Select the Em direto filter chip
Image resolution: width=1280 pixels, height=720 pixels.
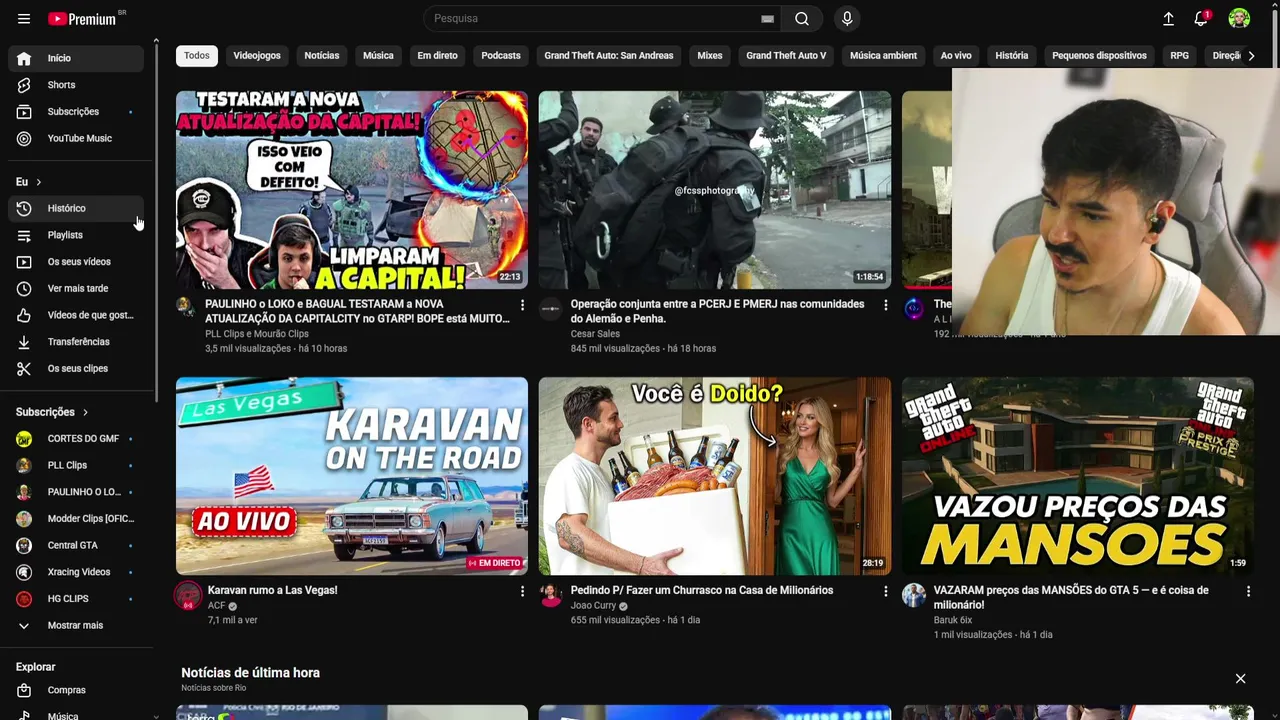coord(437,56)
